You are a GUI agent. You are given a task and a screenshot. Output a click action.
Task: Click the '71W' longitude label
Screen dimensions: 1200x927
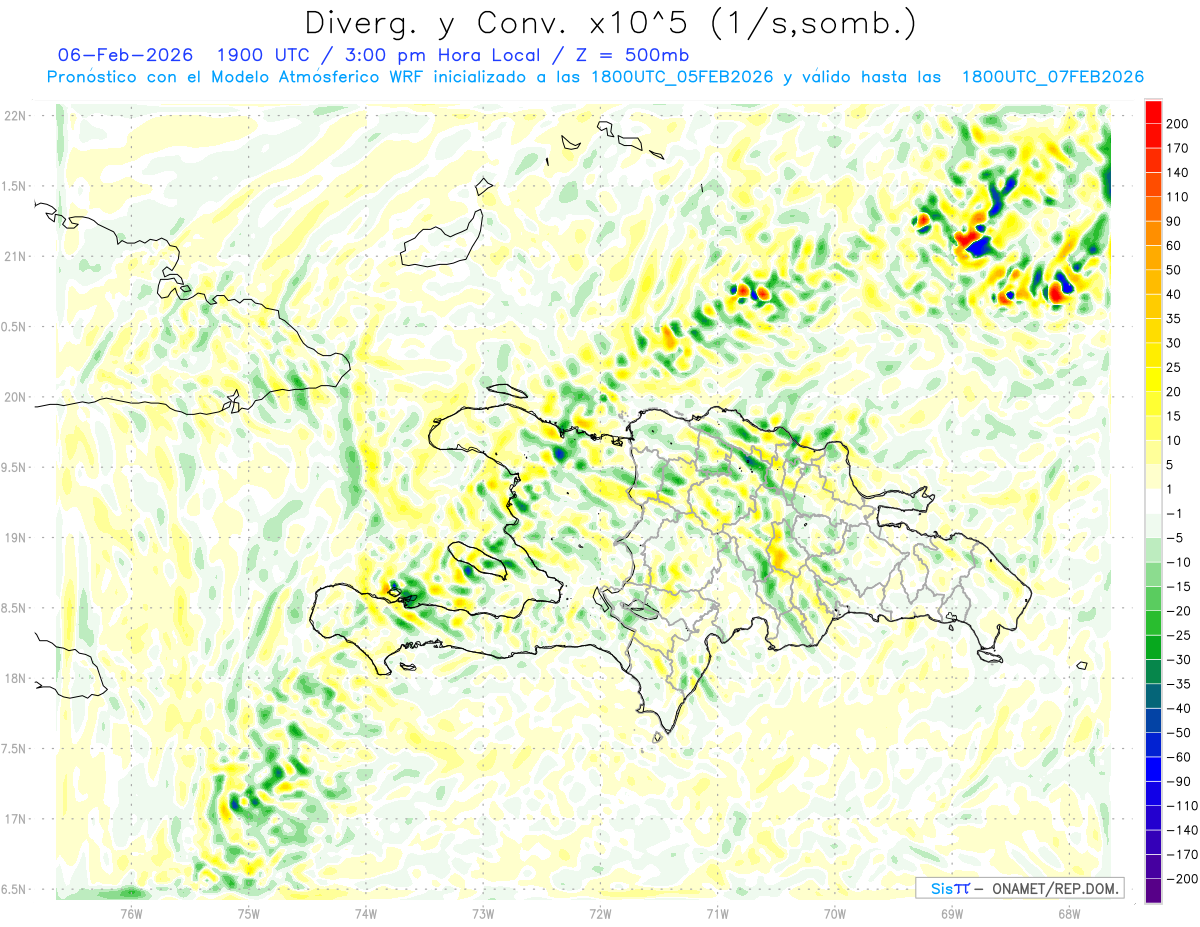(x=717, y=913)
